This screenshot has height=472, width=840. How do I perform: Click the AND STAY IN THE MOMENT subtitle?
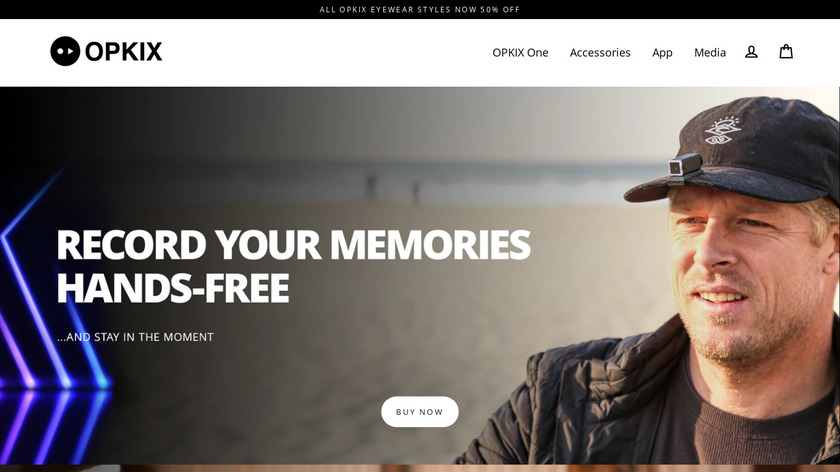pos(135,337)
